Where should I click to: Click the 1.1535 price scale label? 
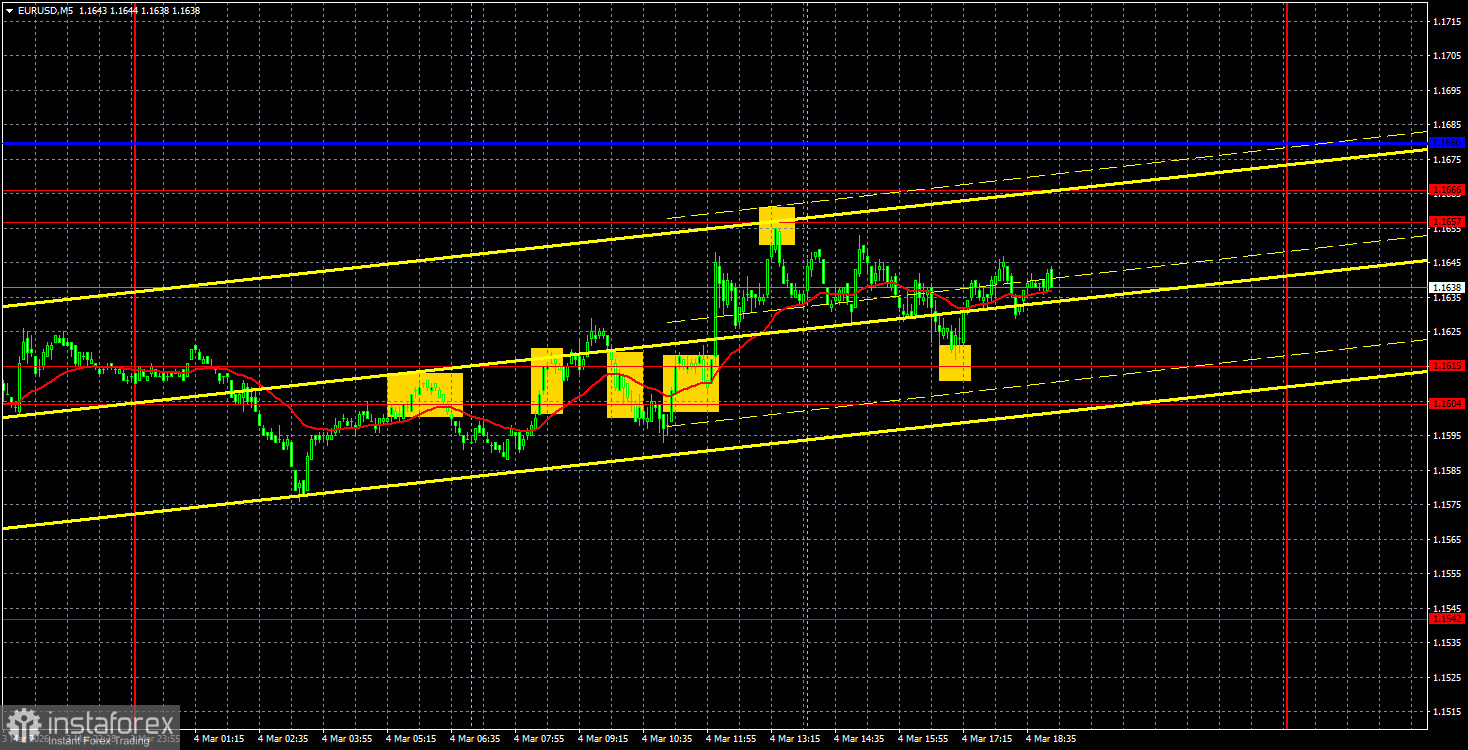pos(1447,642)
